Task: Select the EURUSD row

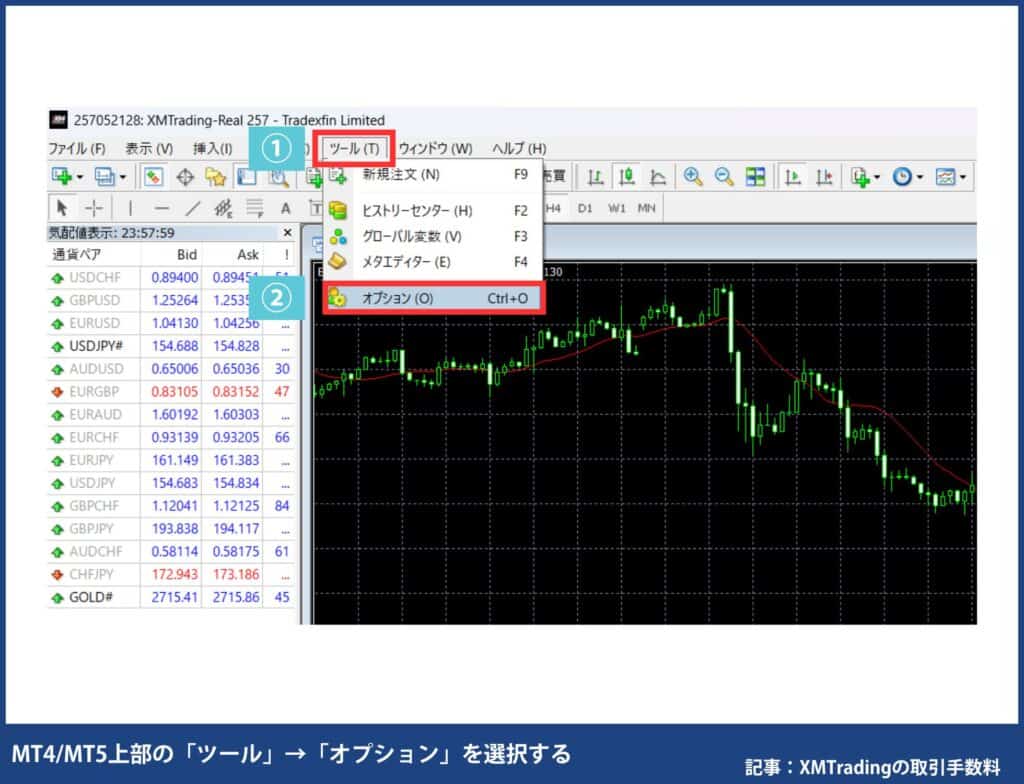Action: tap(171, 323)
